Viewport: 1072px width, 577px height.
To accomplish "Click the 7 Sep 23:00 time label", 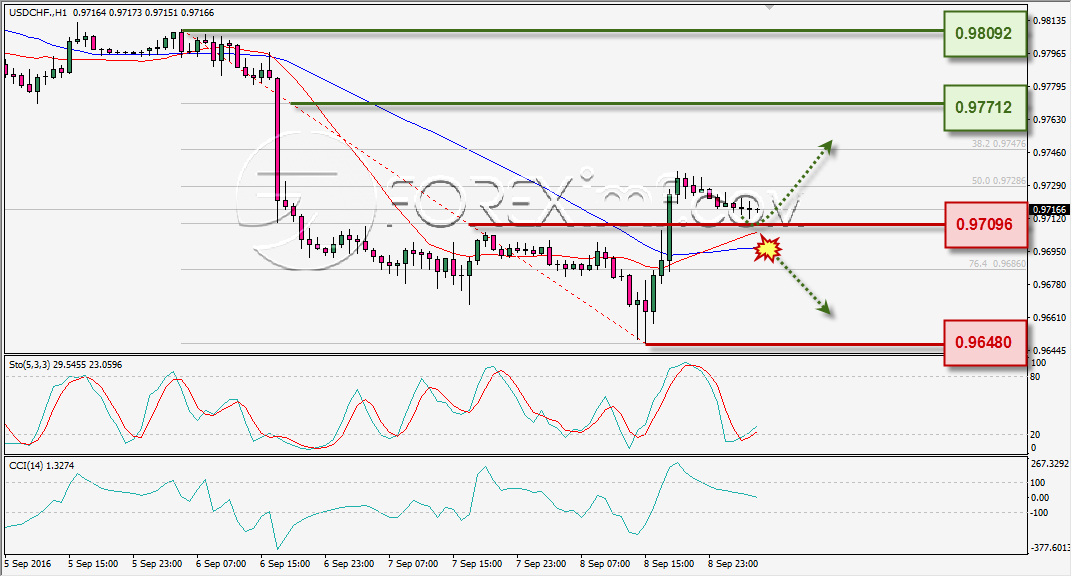I will (541, 564).
